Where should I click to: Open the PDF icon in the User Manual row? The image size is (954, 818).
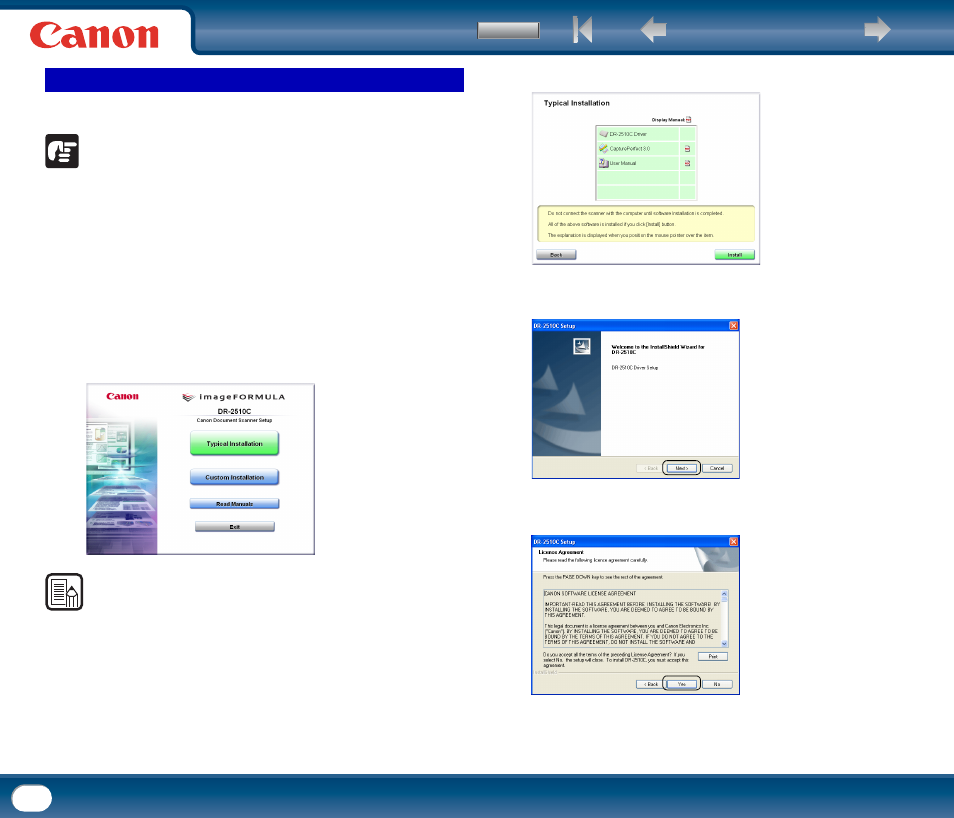688,163
